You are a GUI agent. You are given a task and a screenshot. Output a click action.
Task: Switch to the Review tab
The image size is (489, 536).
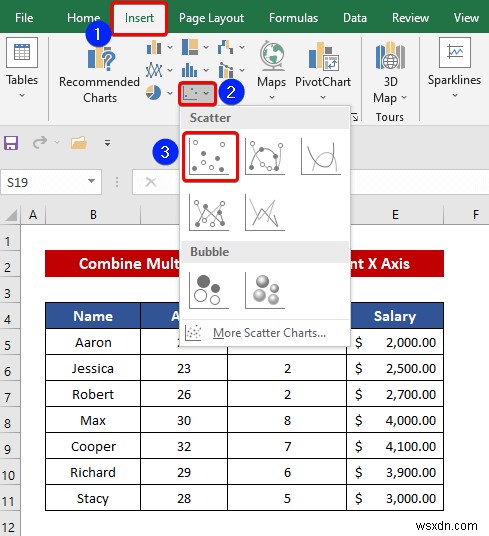coord(410,18)
